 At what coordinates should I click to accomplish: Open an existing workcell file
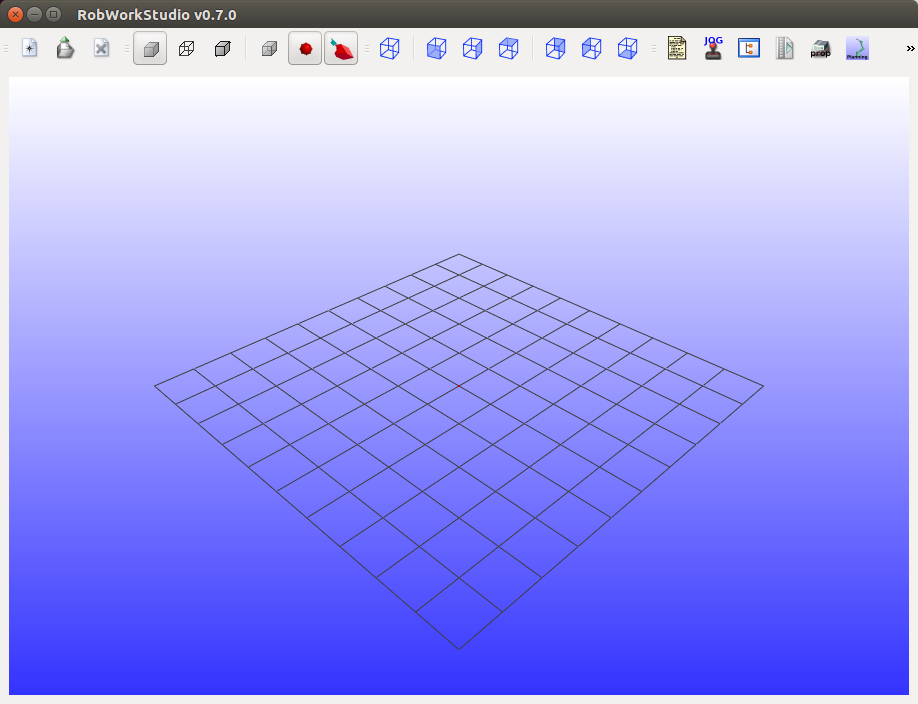pos(65,47)
